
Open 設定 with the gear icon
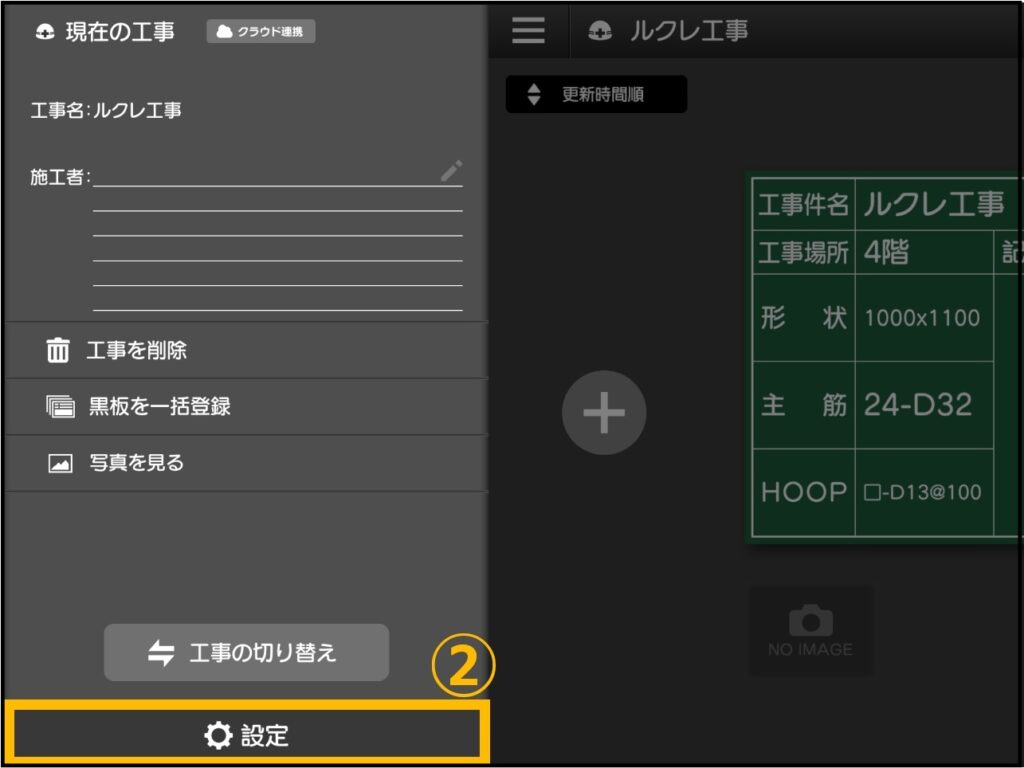tap(246, 736)
